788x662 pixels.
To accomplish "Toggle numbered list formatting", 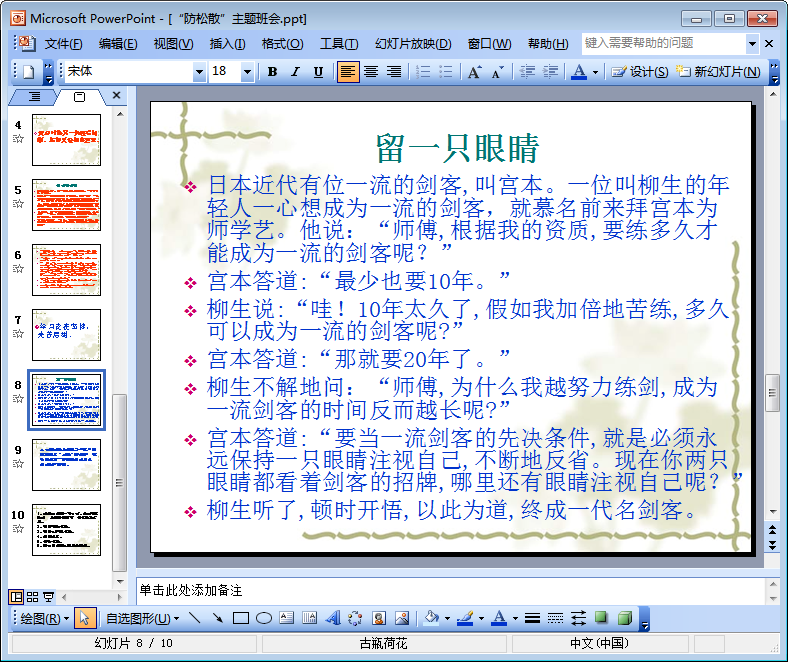I will pos(423,72).
